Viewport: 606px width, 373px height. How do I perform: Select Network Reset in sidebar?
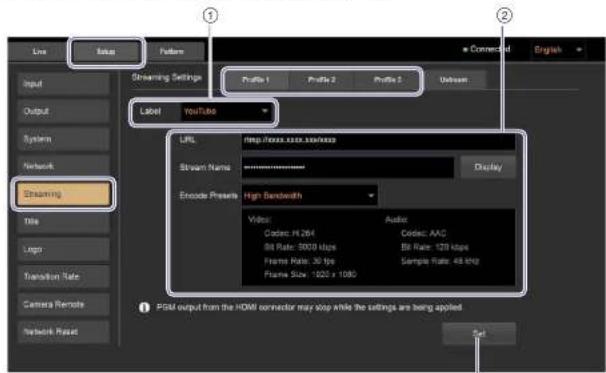[x=63, y=332]
